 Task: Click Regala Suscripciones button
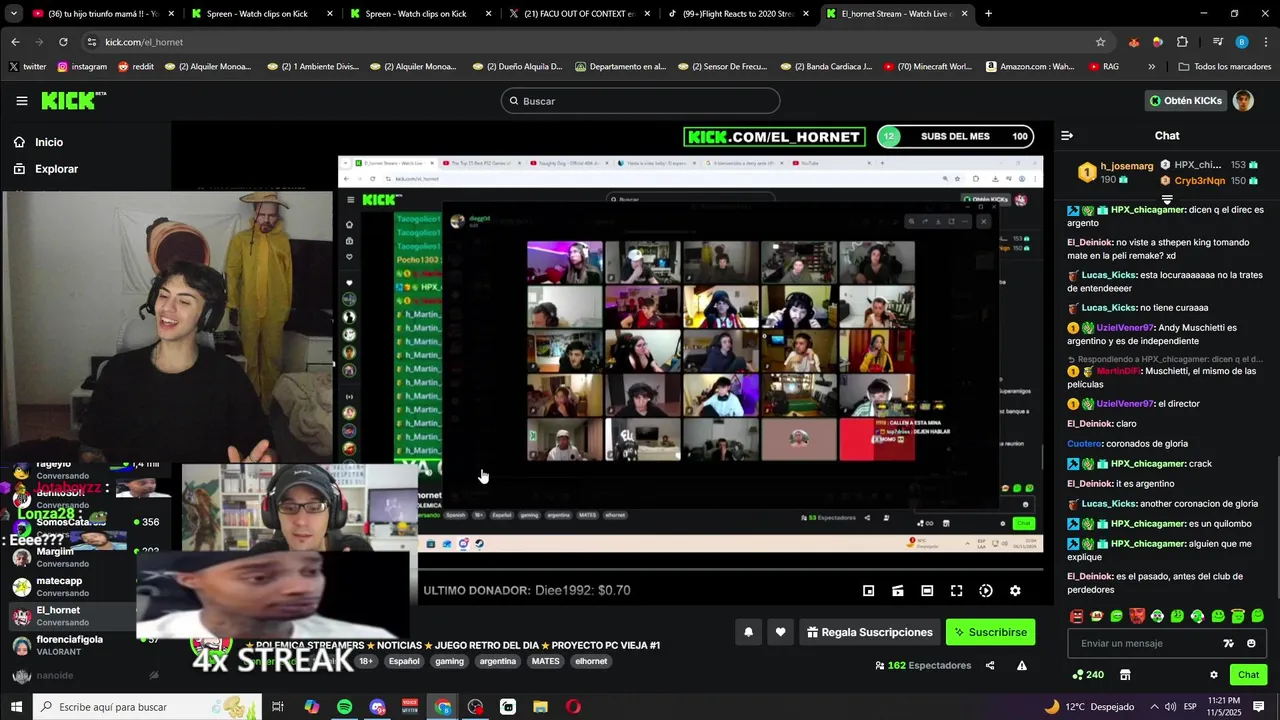(870, 632)
